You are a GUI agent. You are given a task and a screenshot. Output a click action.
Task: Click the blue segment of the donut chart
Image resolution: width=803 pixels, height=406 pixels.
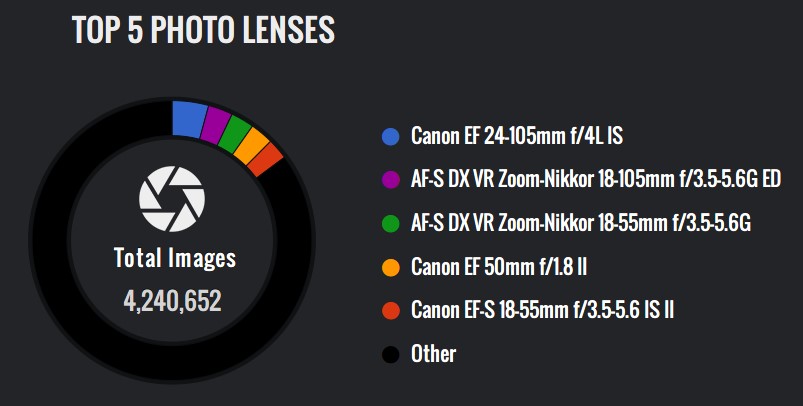189,119
